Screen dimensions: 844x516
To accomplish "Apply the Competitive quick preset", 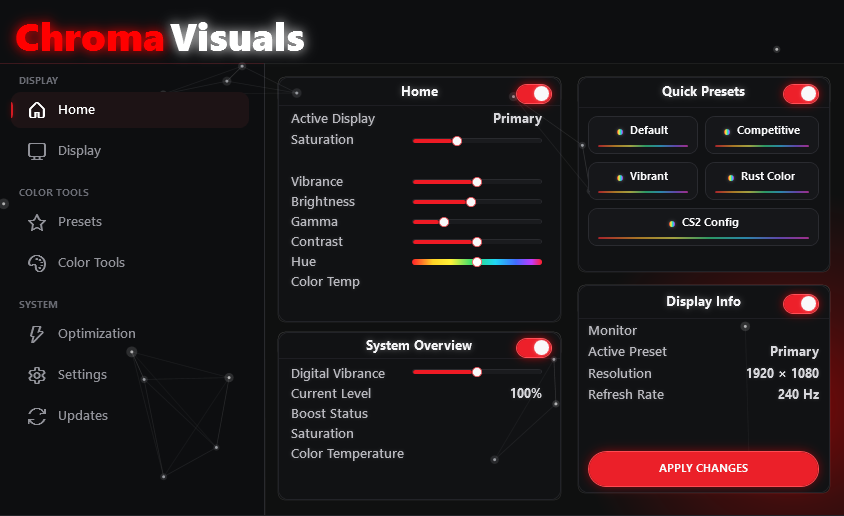I will click(762, 135).
